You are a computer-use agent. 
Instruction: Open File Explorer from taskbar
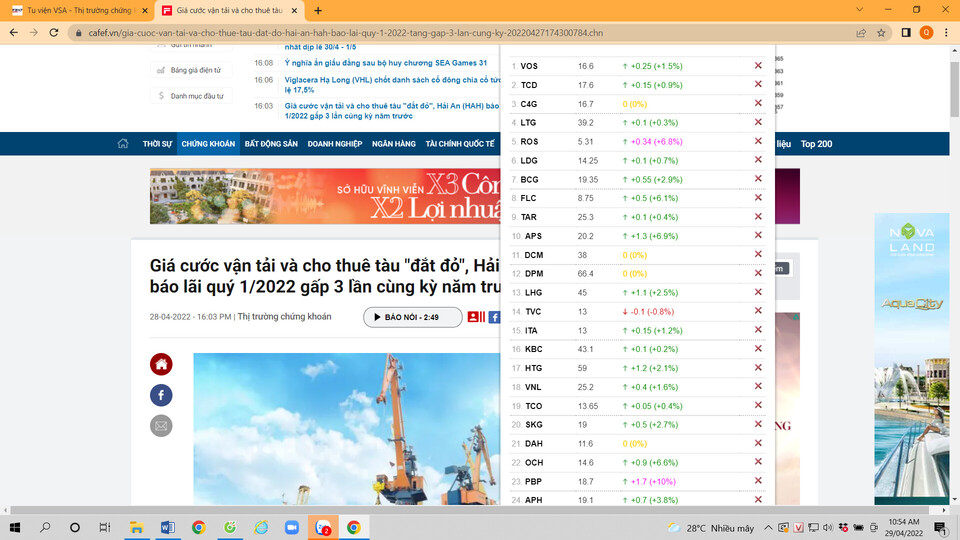point(136,527)
